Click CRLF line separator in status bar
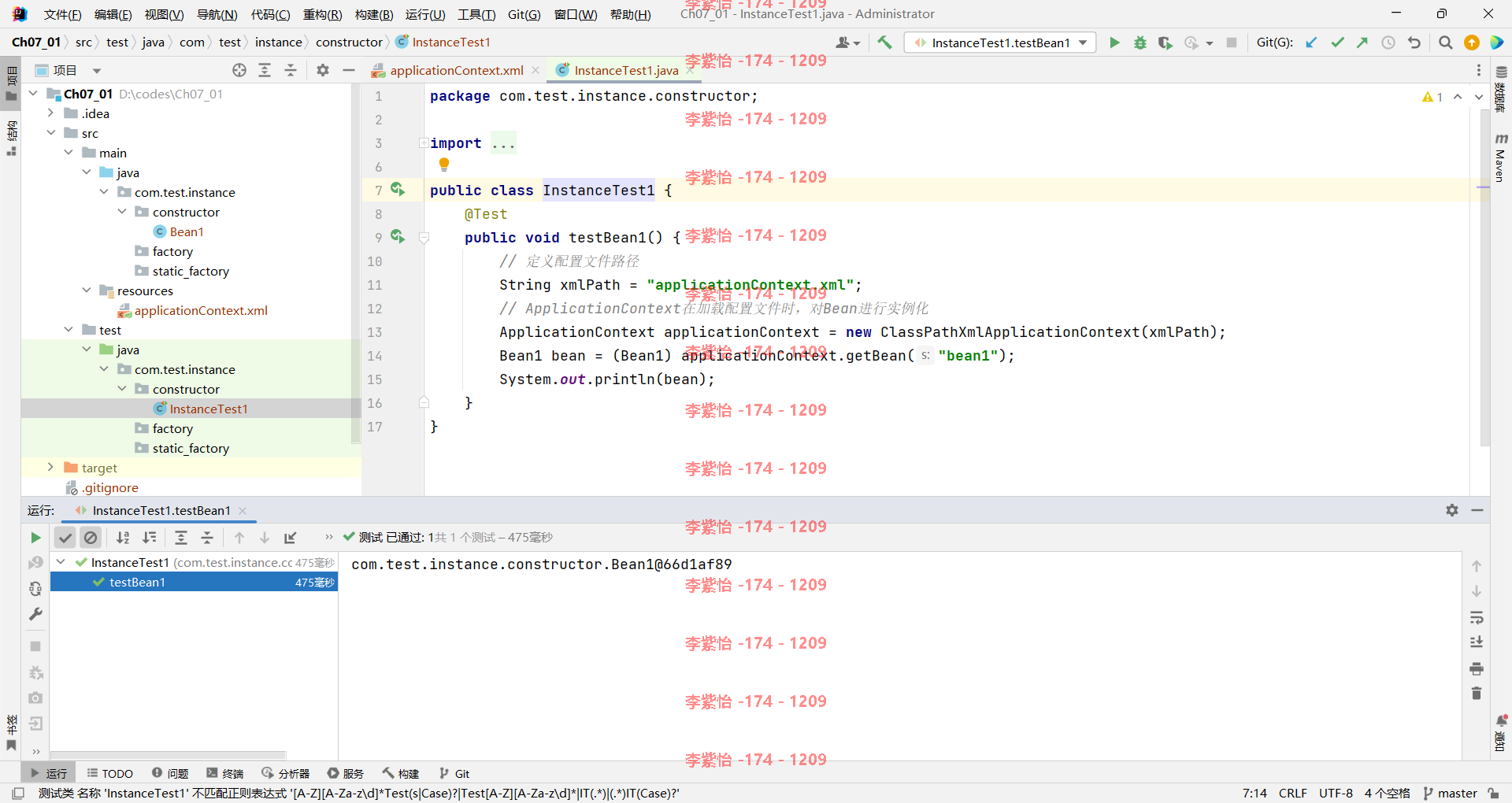Image resolution: width=1512 pixels, height=803 pixels. [1293, 793]
